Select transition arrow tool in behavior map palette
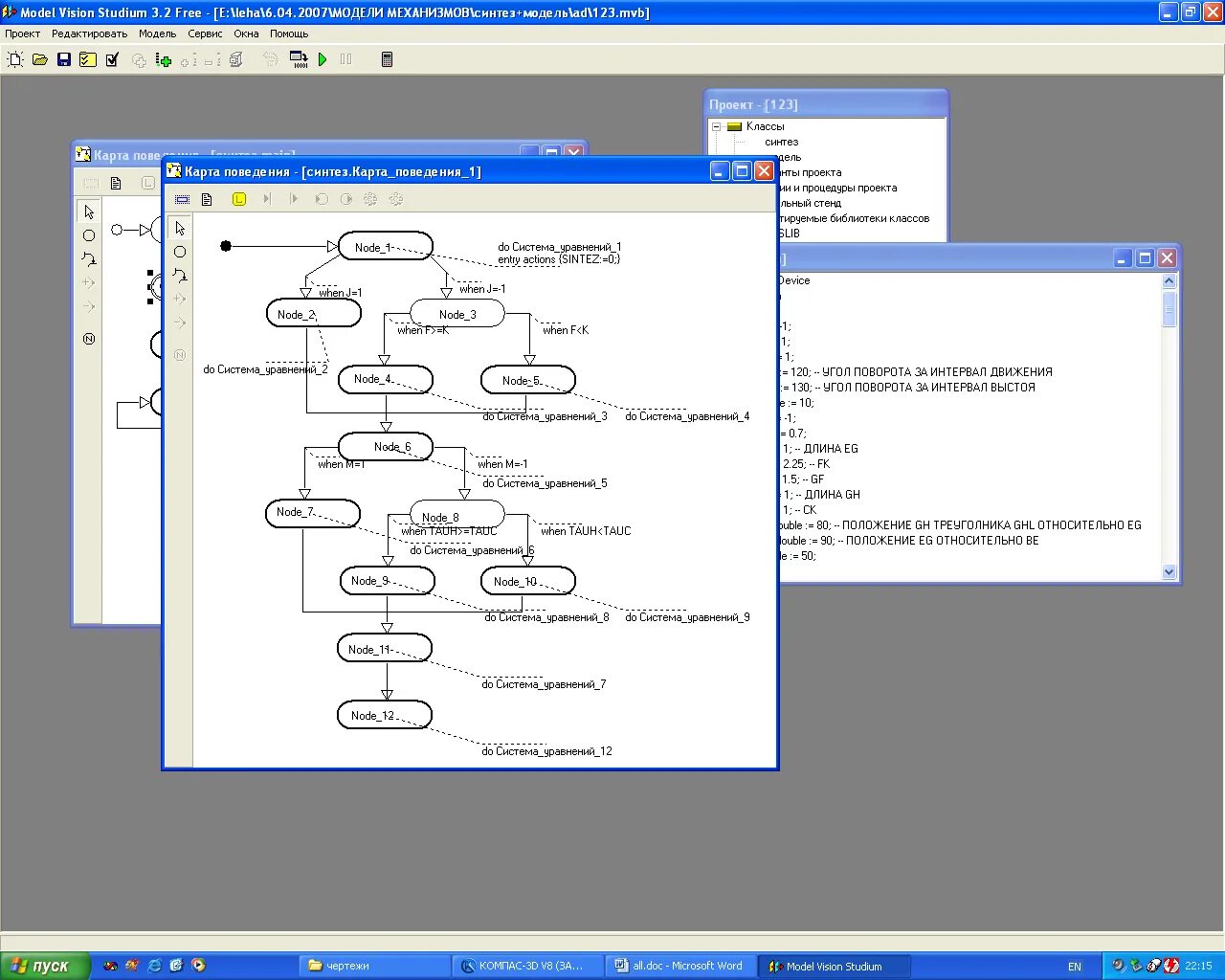Image resolution: width=1225 pixels, height=980 pixels. (x=180, y=276)
